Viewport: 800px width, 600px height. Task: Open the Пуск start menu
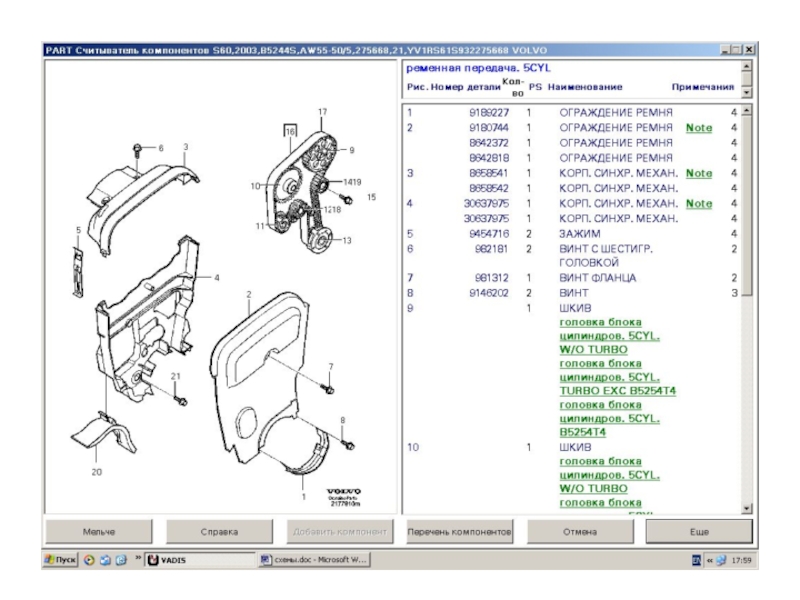point(60,560)
